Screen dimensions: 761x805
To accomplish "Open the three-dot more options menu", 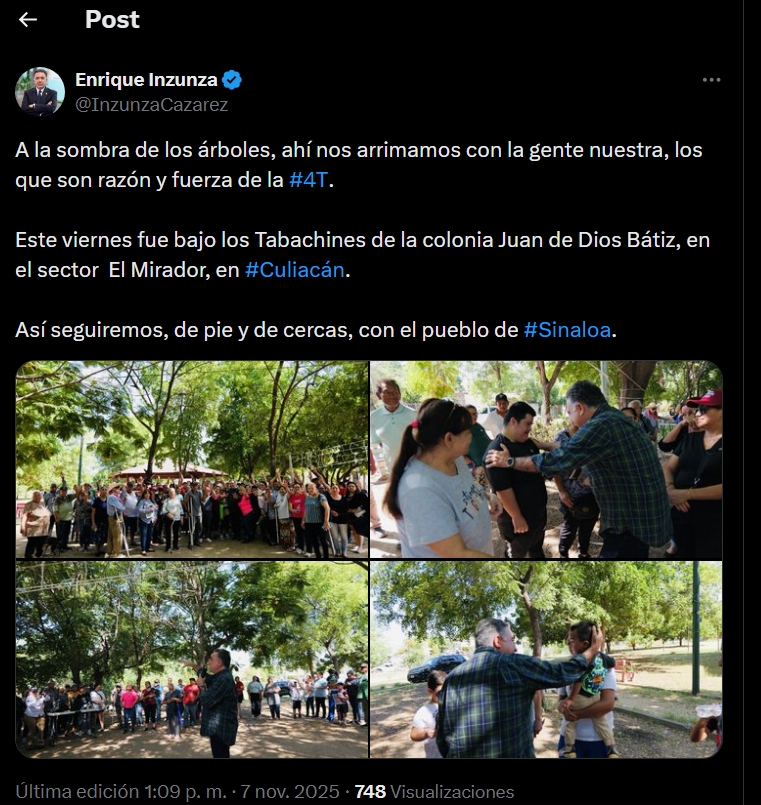I will tap(711, 80).
